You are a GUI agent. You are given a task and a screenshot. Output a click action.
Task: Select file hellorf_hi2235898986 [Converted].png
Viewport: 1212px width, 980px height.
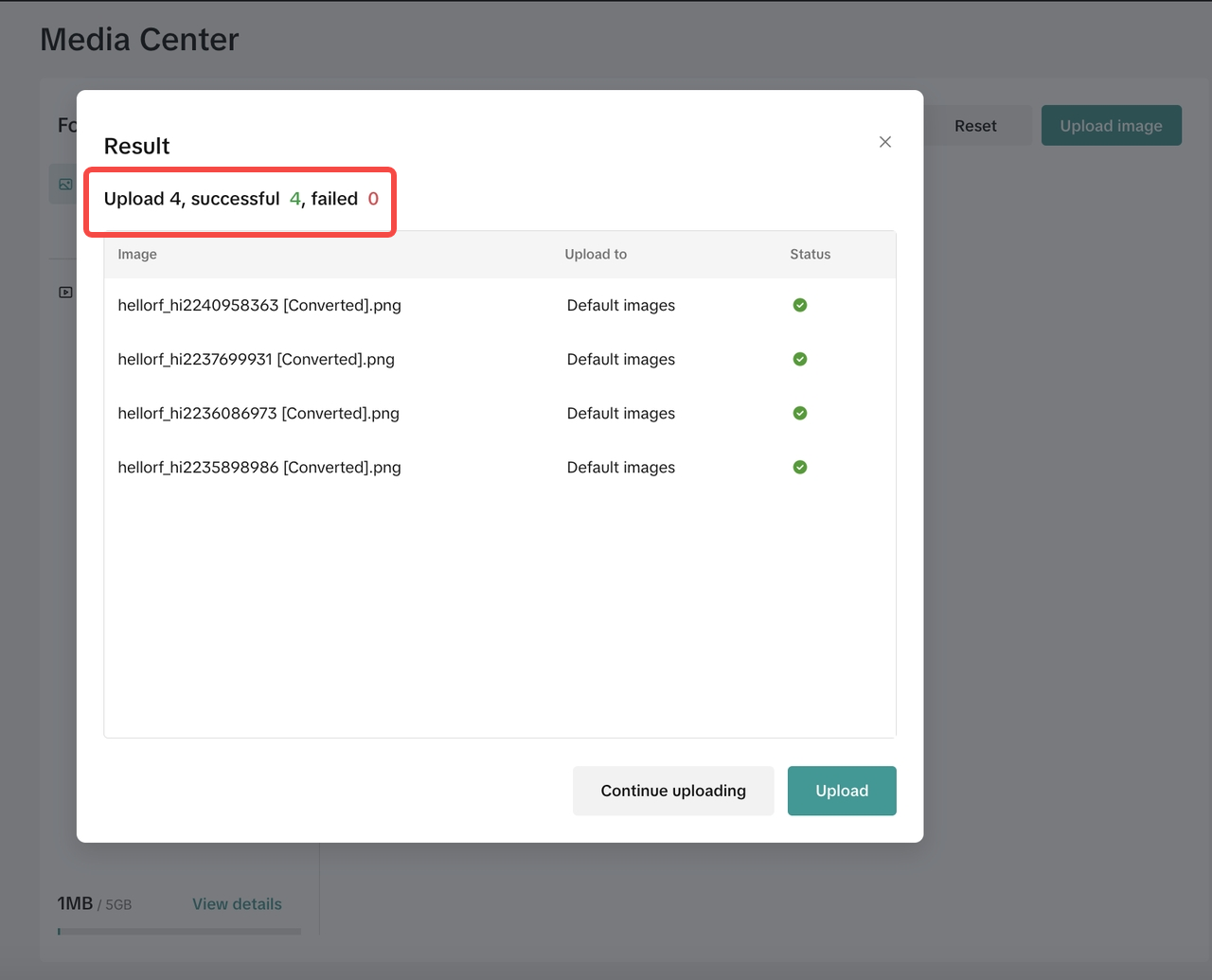[x=259, y=467]
